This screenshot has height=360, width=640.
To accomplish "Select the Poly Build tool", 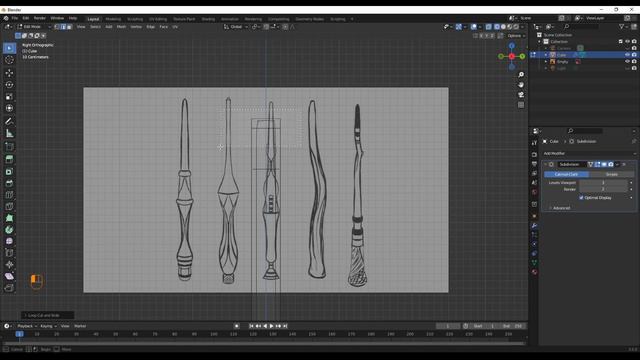I will click(x=9, y=218).
